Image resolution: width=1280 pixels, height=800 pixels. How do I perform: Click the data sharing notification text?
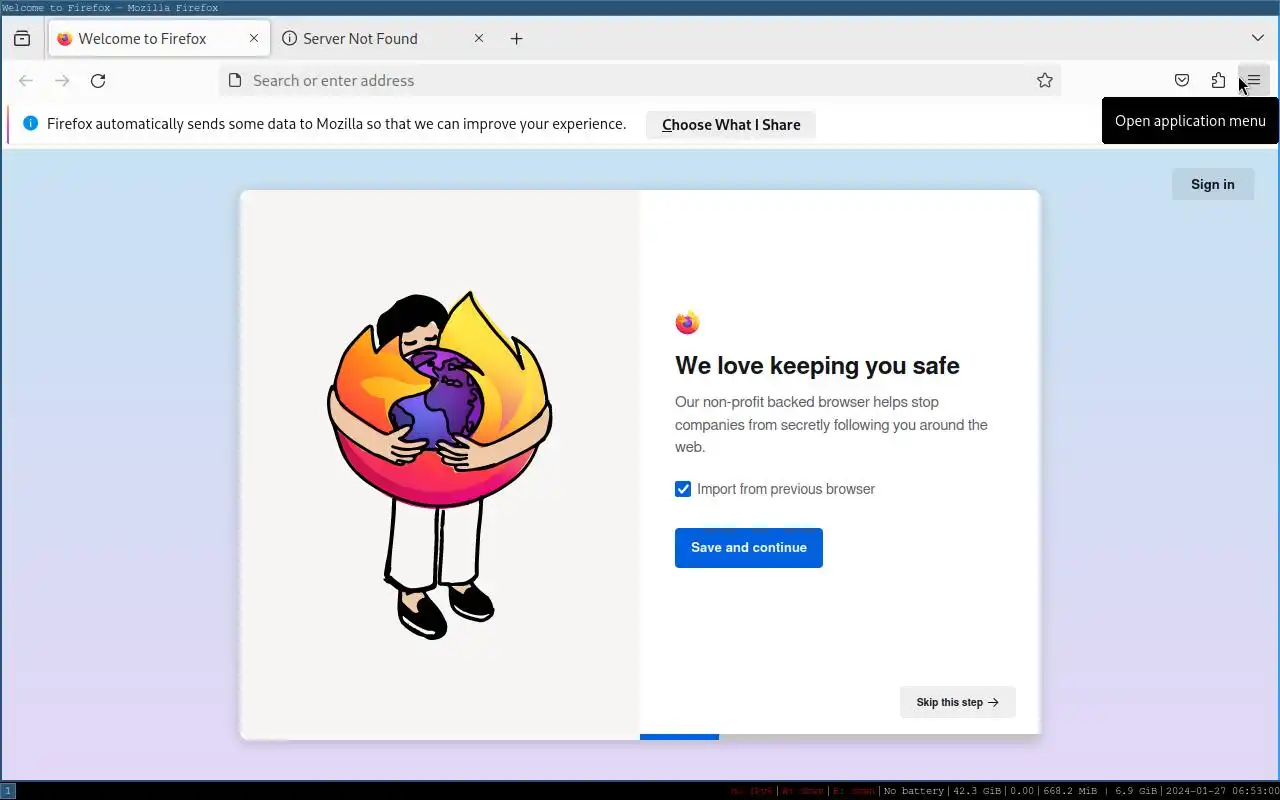tap(336, 124)
